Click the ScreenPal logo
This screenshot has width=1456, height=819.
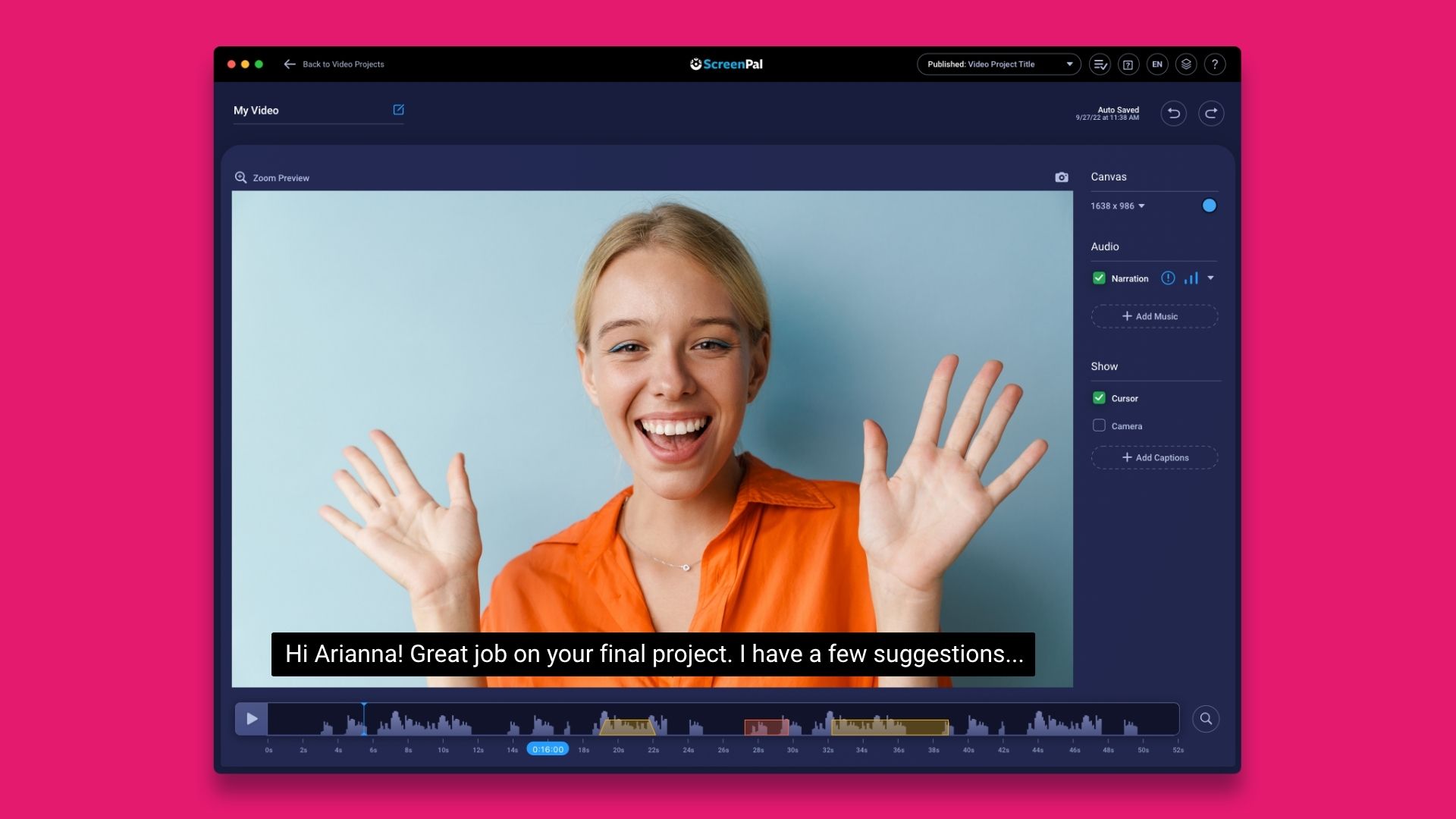click(726, 64)
